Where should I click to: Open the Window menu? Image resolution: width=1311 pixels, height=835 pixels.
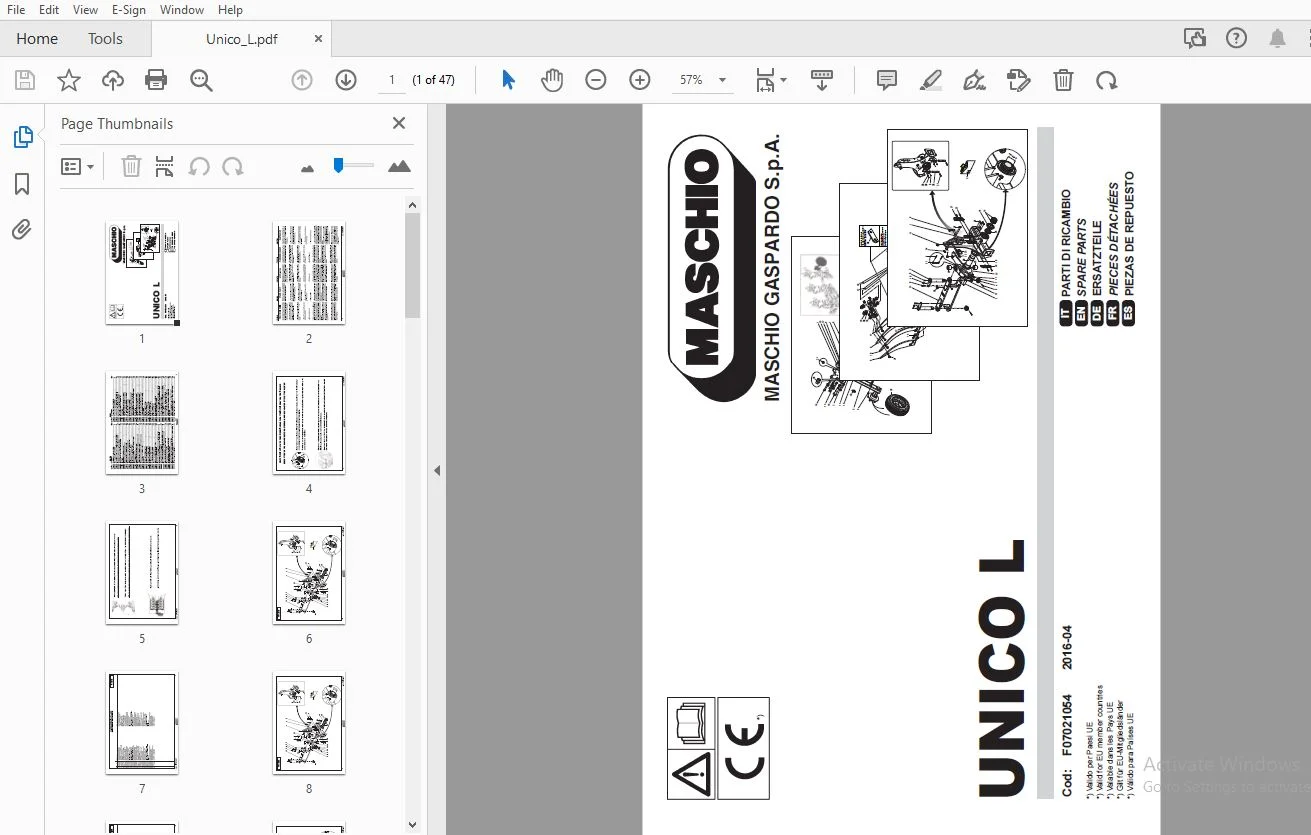[182, 10]
